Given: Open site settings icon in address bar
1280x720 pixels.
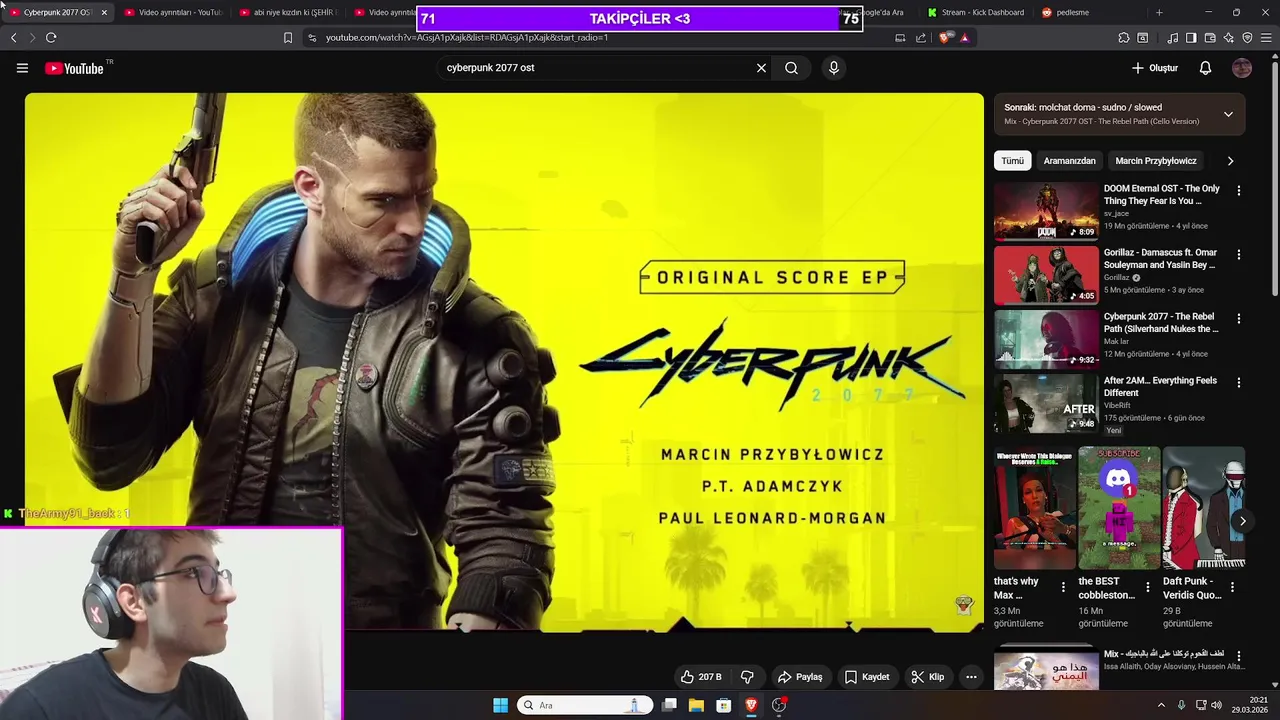Looking at the screenshot, I should coord(312,38).
